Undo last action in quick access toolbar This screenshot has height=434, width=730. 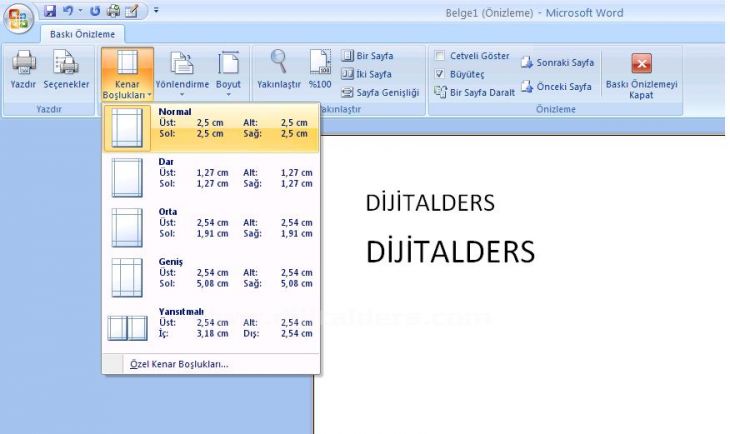[x=68, y=11]
